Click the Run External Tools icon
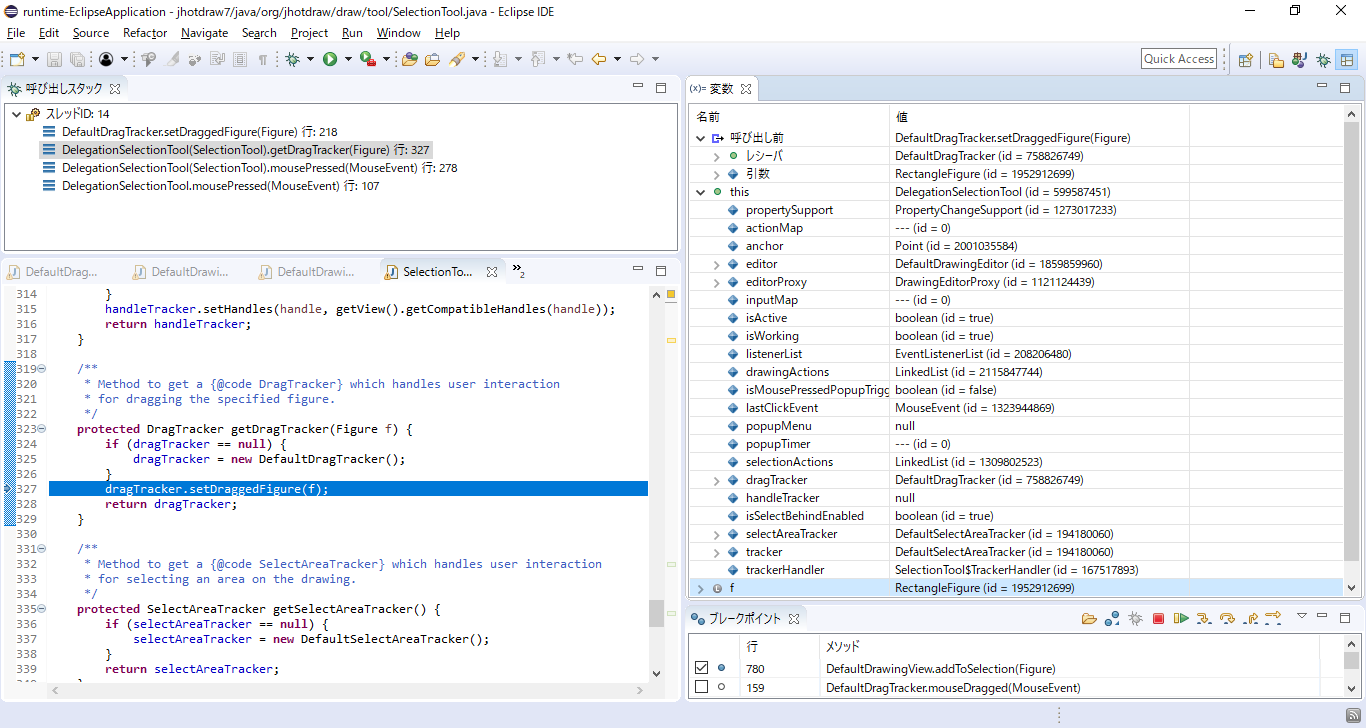The image size is (1366, 728). pyautogui.click(x=368, y=59)
